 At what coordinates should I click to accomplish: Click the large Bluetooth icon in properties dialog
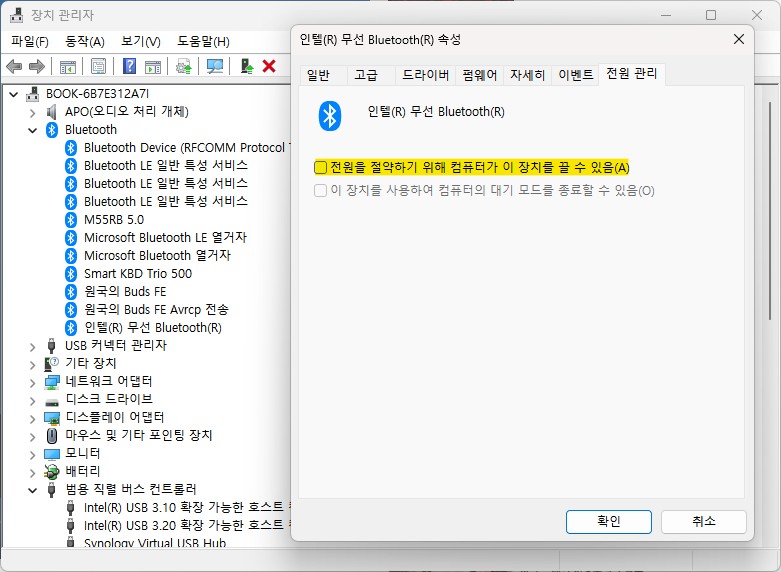click(x=330, y=116)
